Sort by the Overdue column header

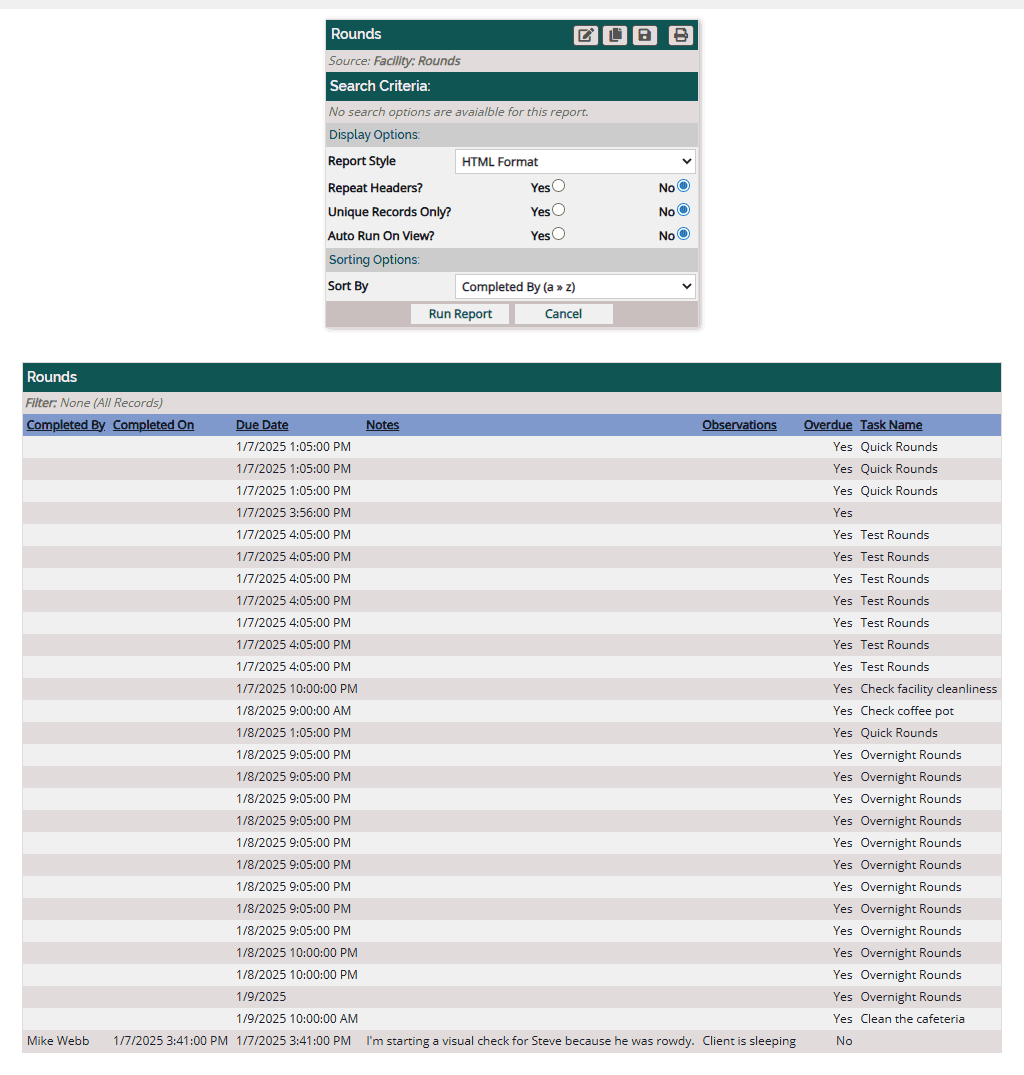[x=828, y=425]
